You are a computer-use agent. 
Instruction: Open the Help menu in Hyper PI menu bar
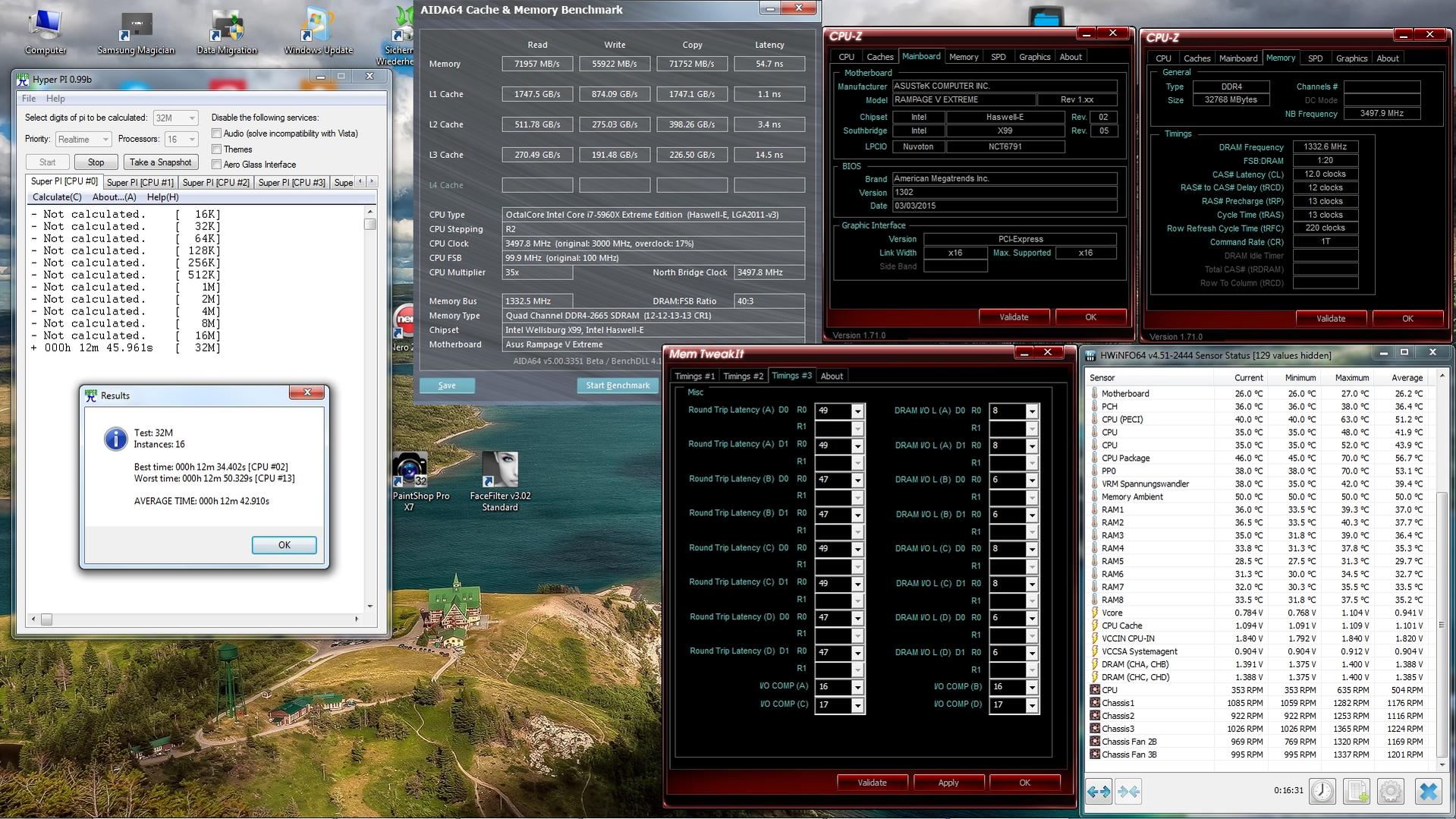coord(55,99)
